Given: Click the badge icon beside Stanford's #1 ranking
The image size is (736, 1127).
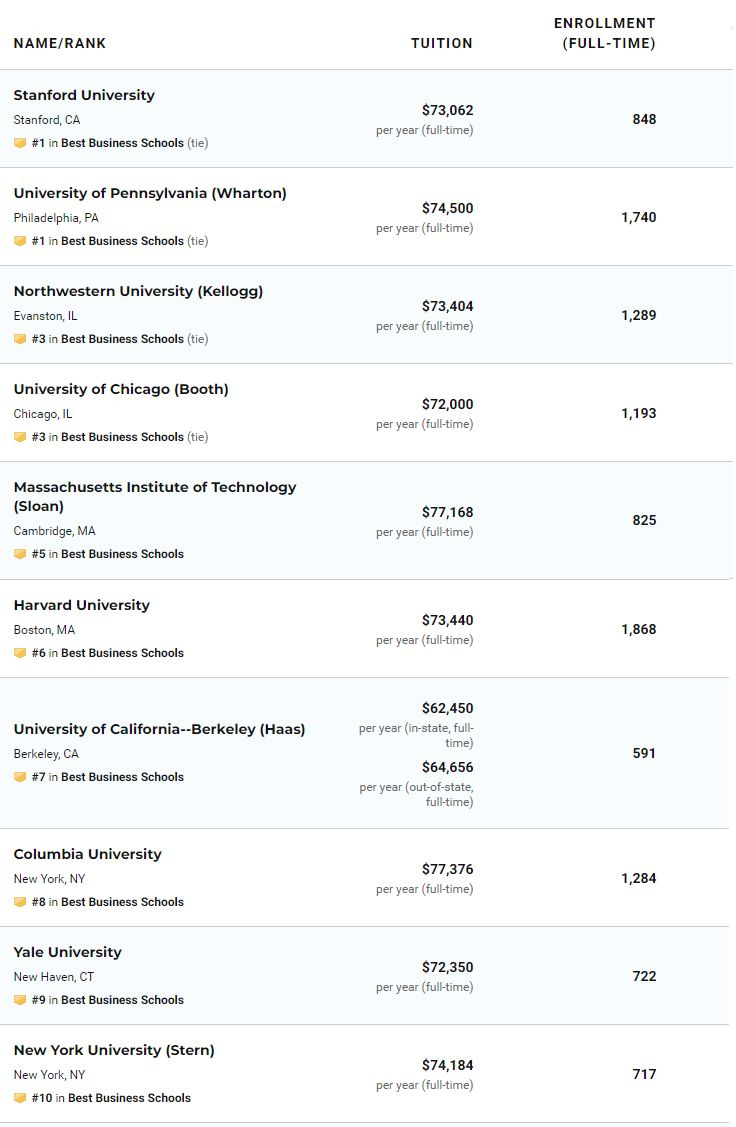Looking at the screenshot, I should 20,143.
